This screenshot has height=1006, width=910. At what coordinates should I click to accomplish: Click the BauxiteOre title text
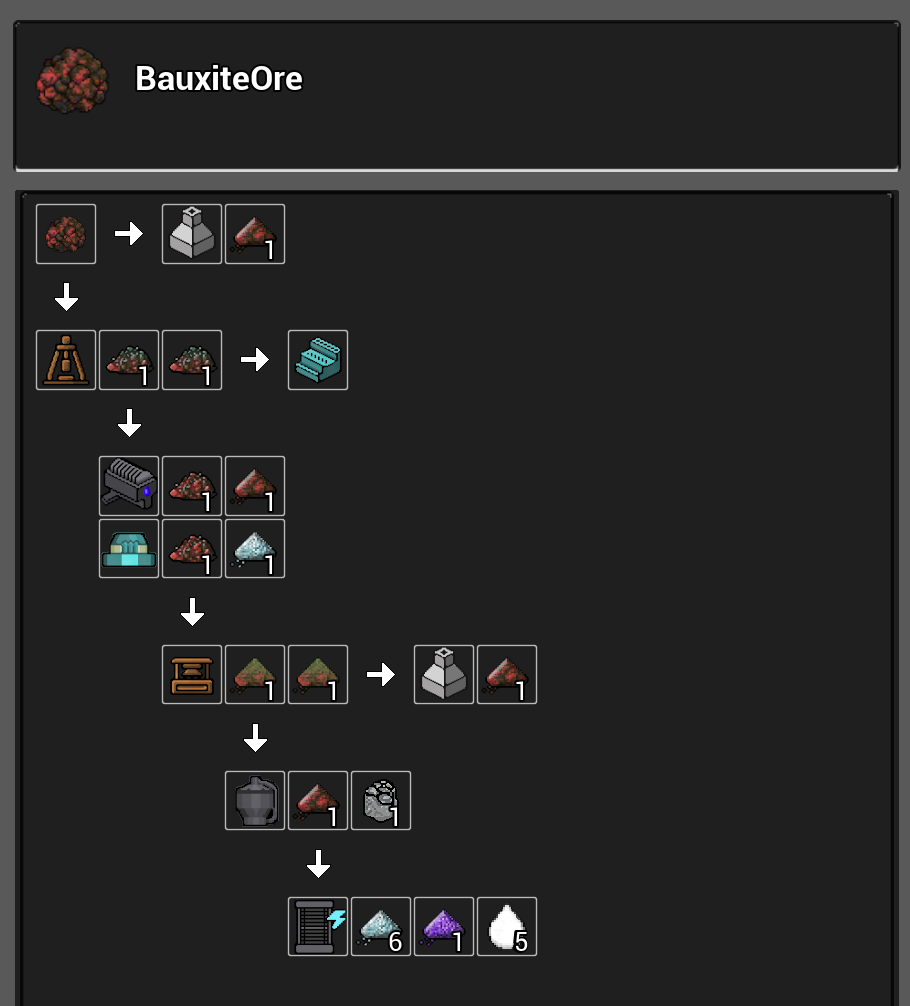[219, 79]
